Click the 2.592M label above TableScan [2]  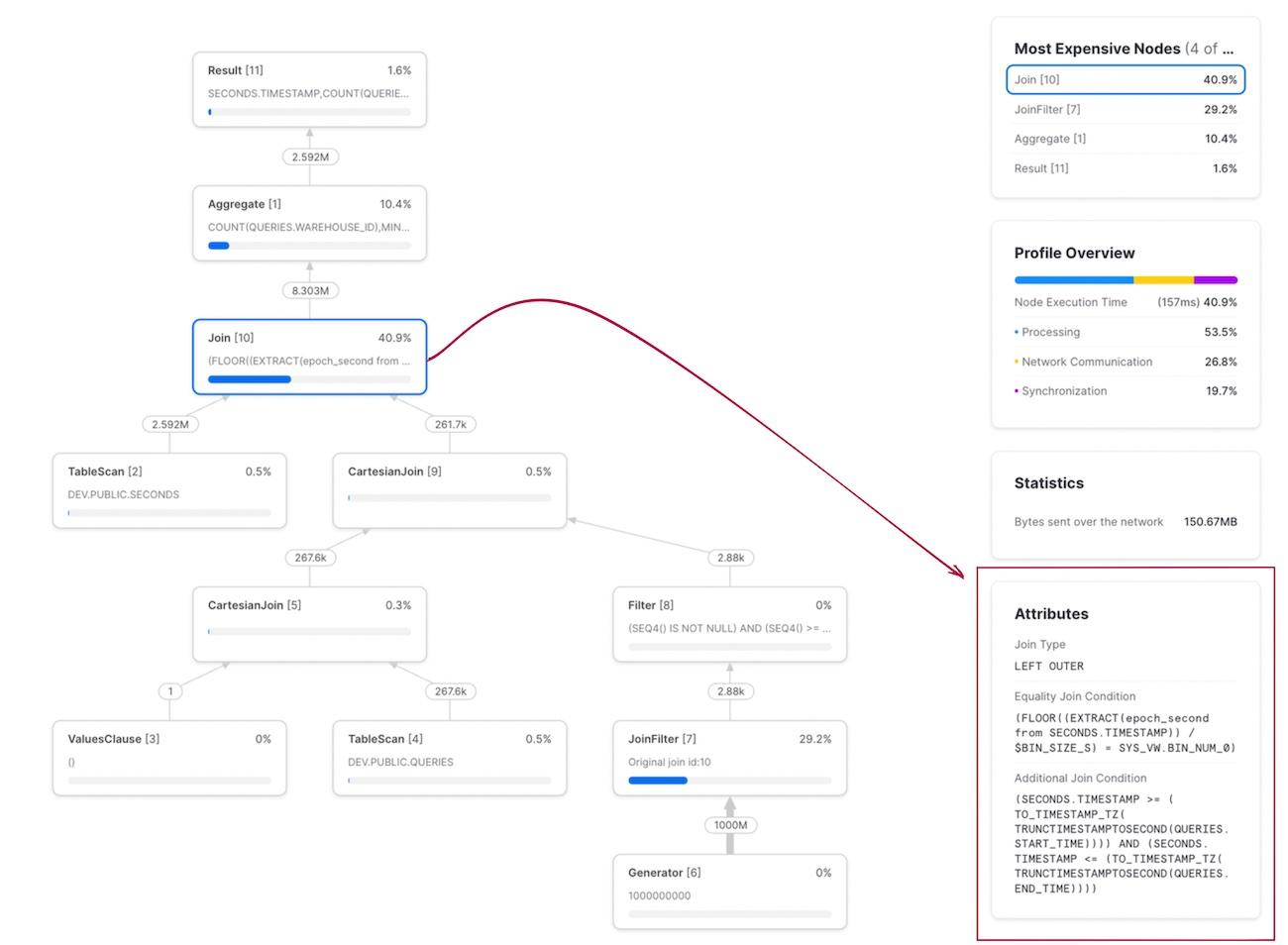click(170, 424)
